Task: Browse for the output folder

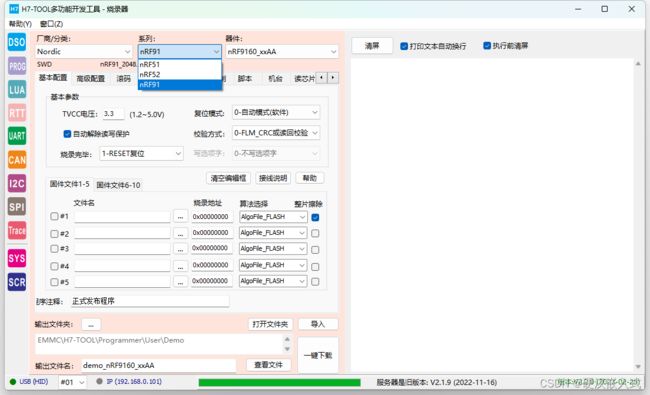Action: pyautogui.click(x=91, y=325)
